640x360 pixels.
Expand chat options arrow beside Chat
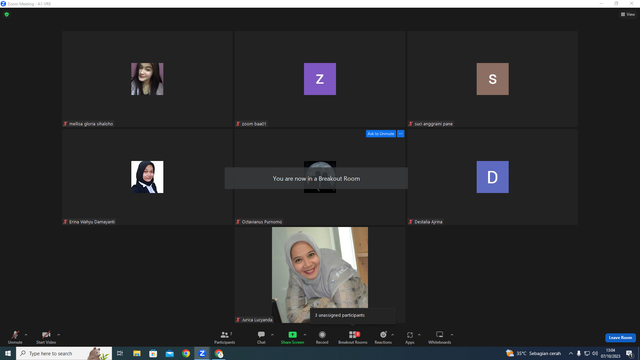coord(272,335)
